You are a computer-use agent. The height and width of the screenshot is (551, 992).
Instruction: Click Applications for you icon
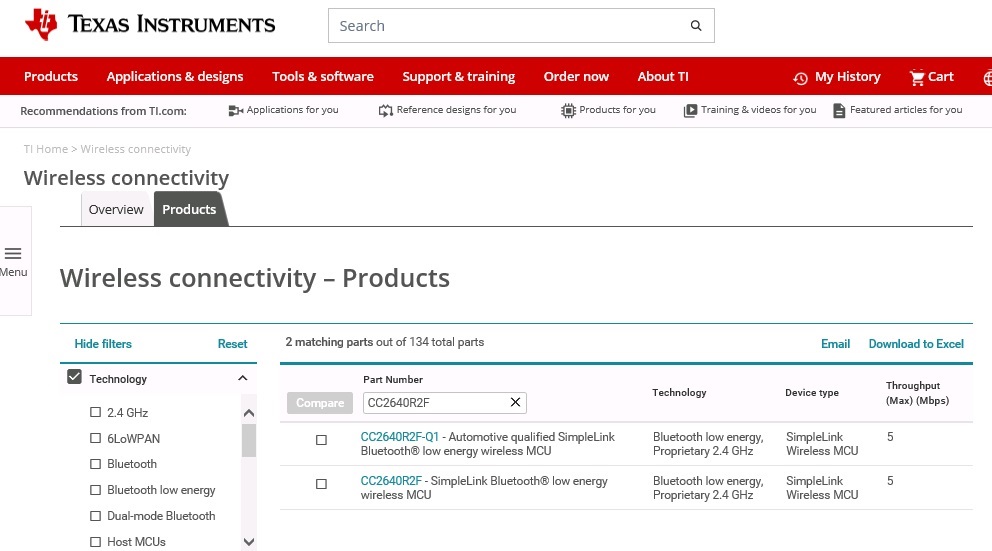click(x=235, y=111)
